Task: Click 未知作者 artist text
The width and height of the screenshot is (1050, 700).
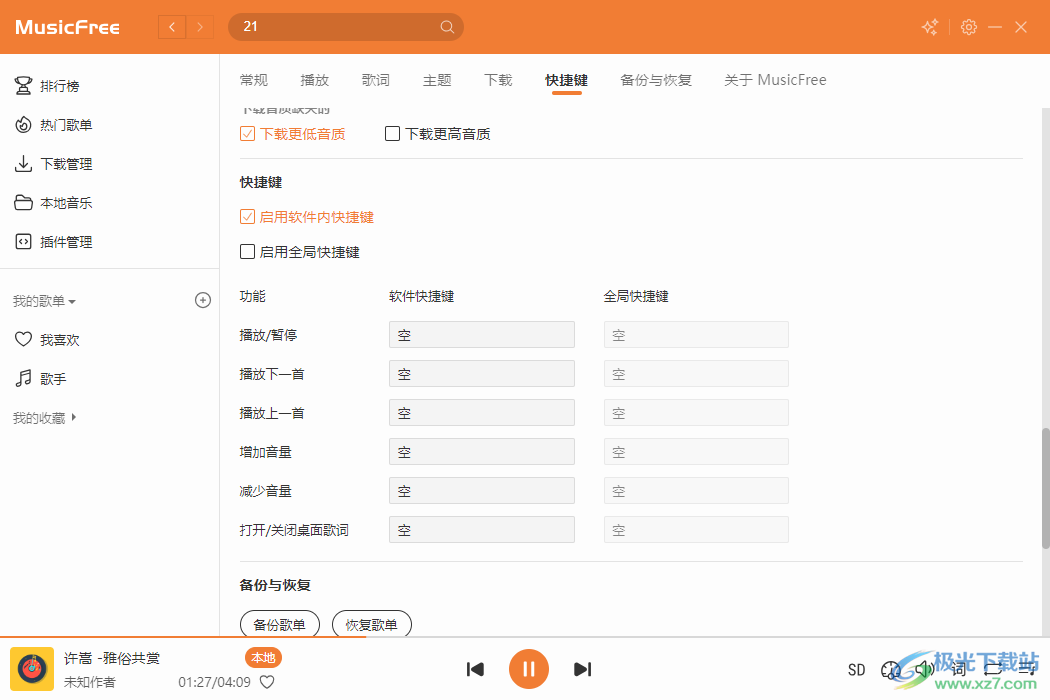Action: [x=90, y=682]
